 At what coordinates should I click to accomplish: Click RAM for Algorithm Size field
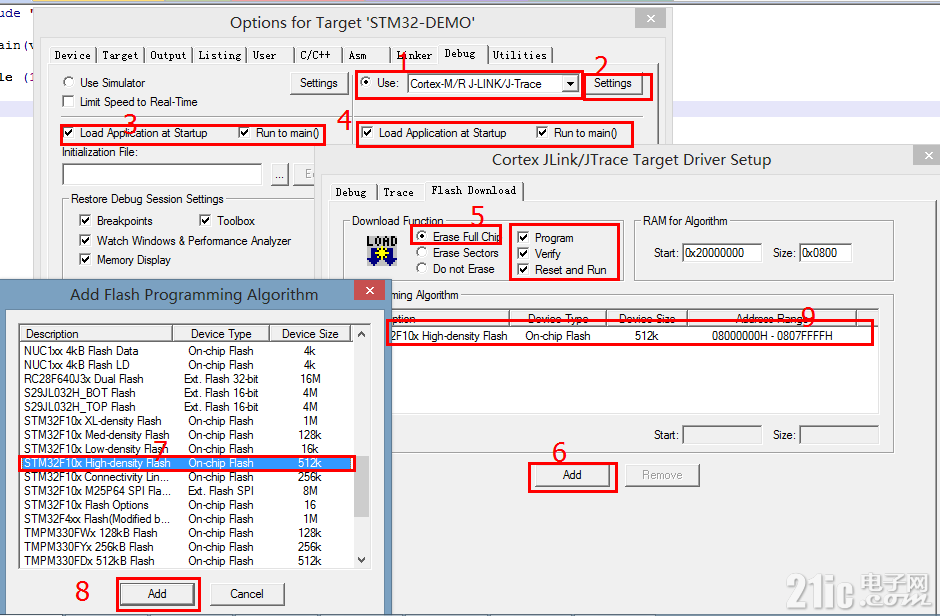click(x=825, y=253)
